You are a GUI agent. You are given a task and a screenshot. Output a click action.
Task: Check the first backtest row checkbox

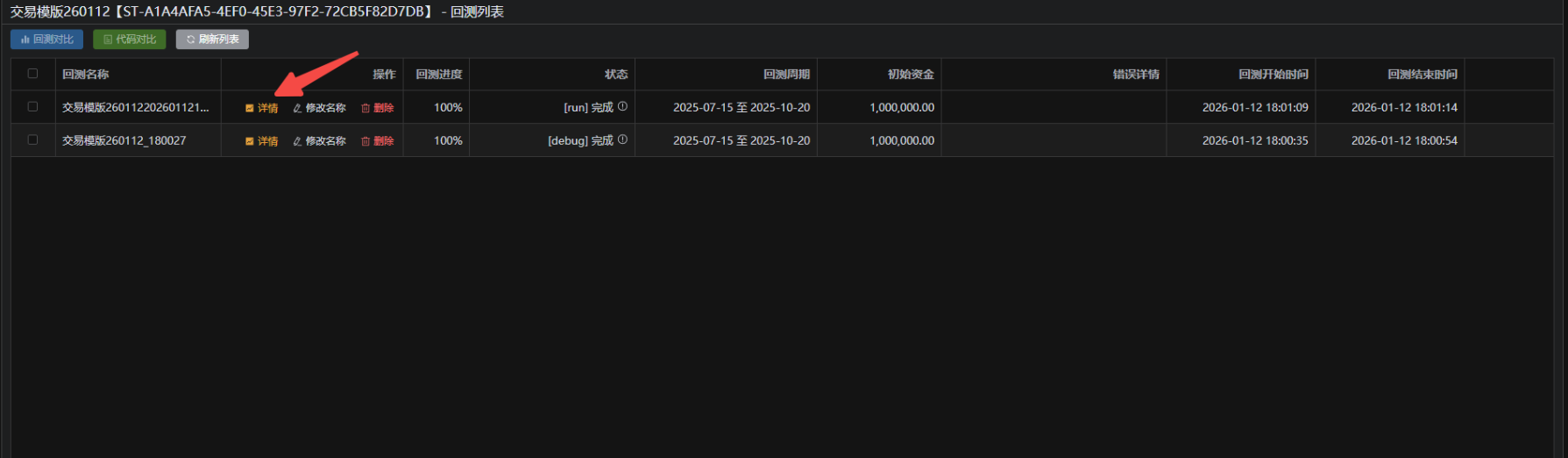[x=33, y=106]
